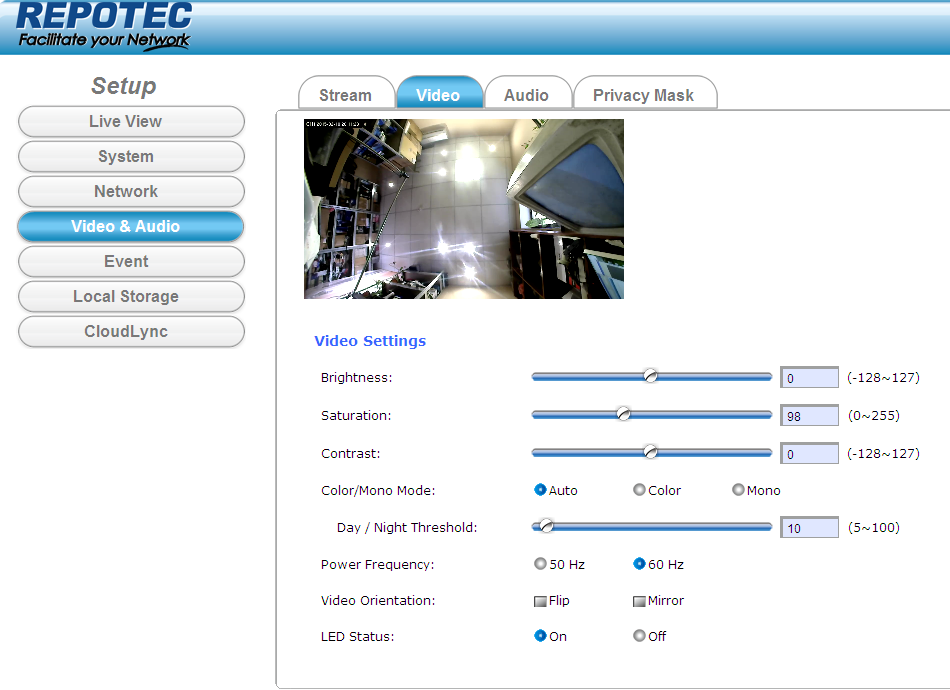Switch to the Stream tab
The height and width of the screenshot is (690, 950).
click(x=345, y=95)
